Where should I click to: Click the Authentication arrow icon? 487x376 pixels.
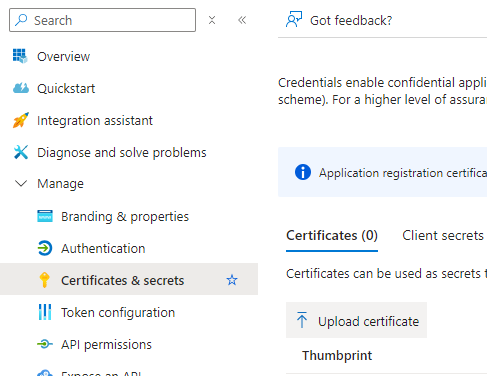tap(45, 248)
